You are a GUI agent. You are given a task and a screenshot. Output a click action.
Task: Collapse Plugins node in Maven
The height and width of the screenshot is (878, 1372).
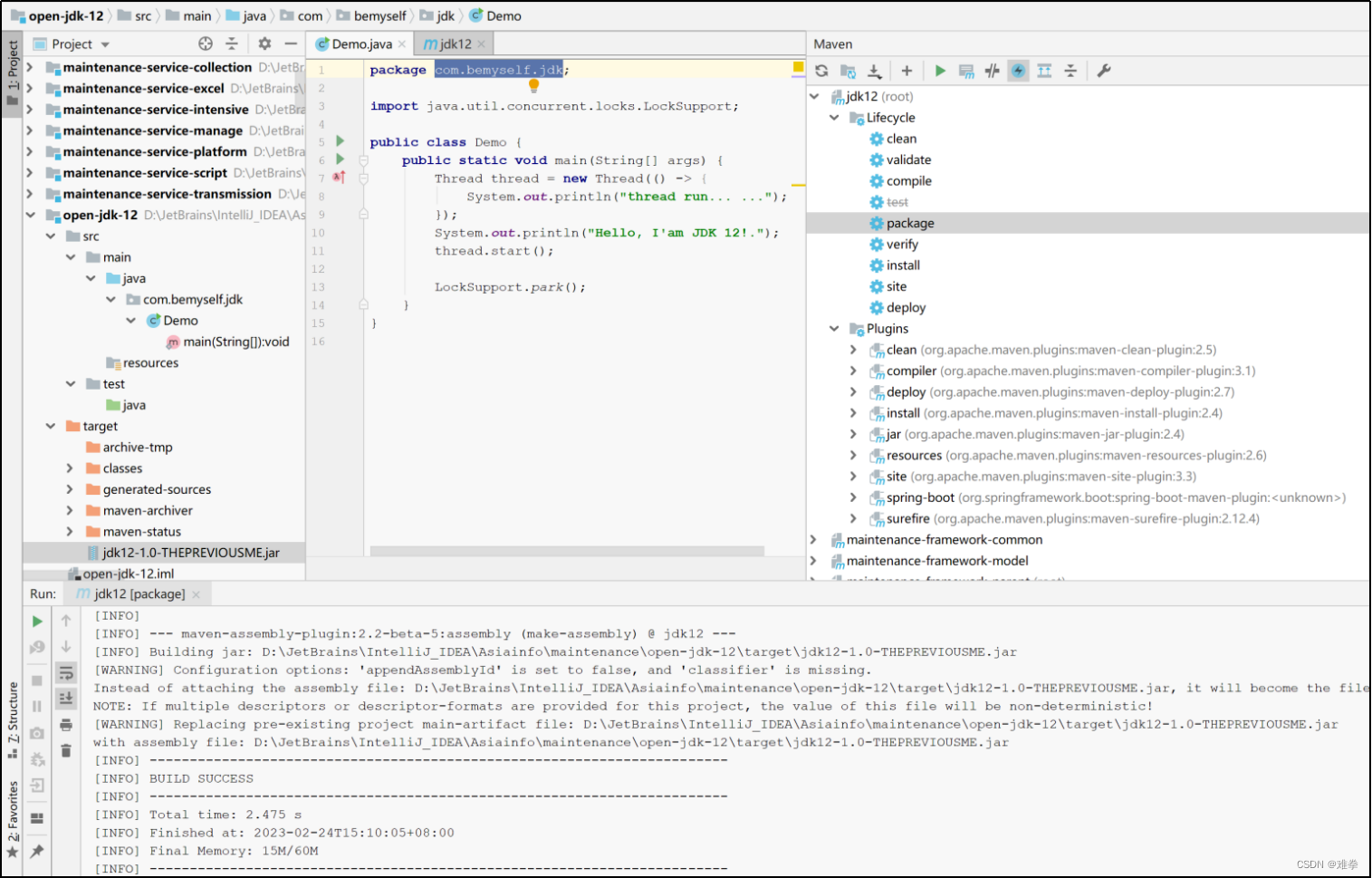point(834,329)
